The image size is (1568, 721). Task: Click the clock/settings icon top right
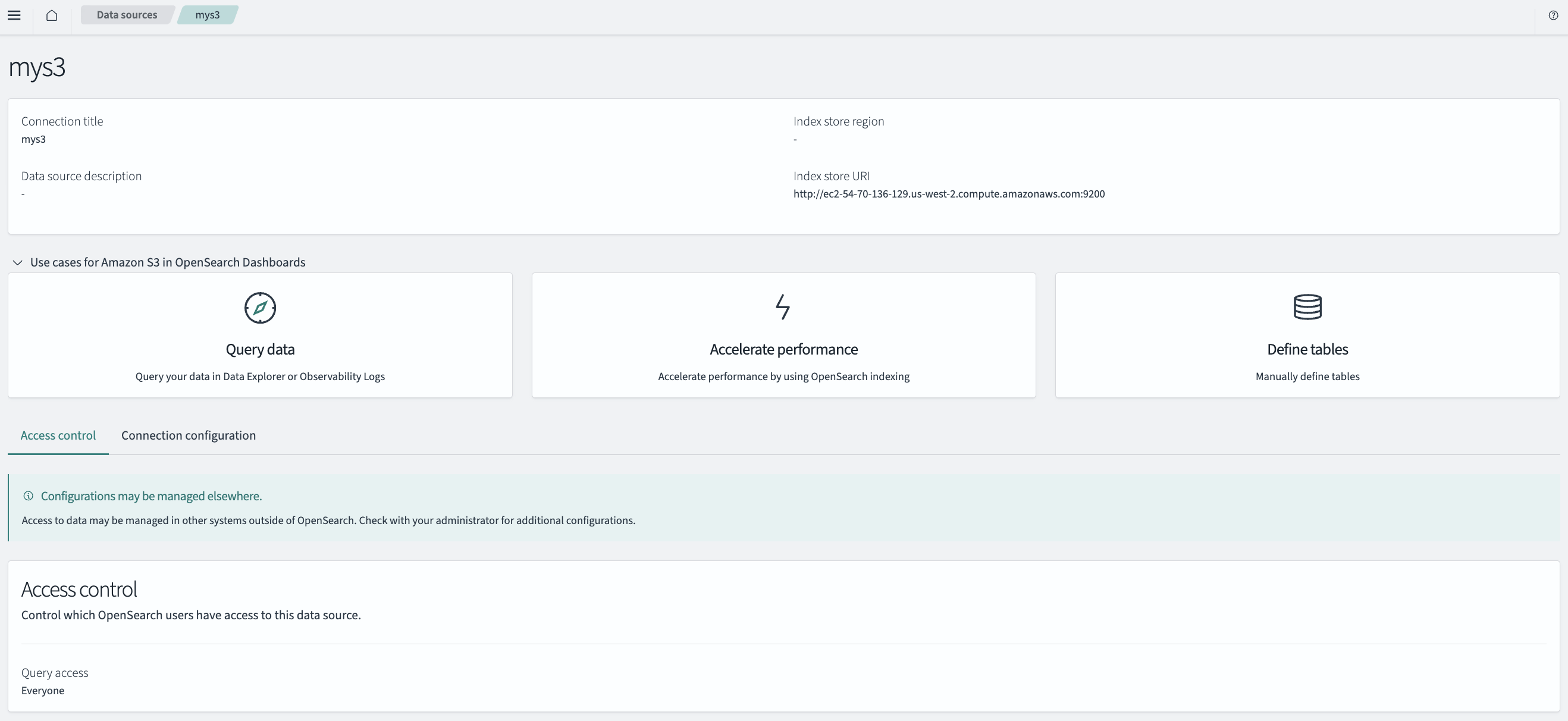(x=1553, y=15)
